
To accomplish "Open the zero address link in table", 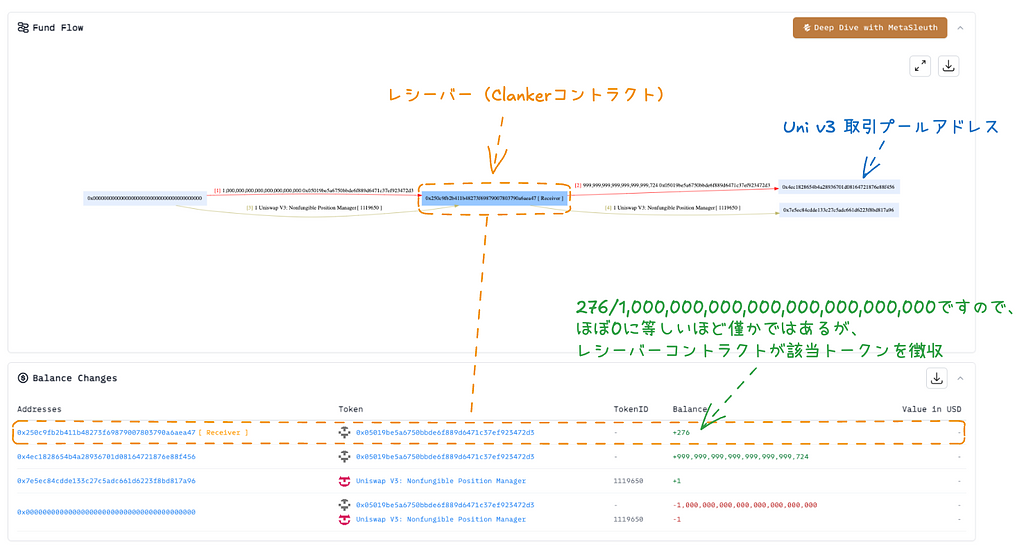I will coord(105,512).
